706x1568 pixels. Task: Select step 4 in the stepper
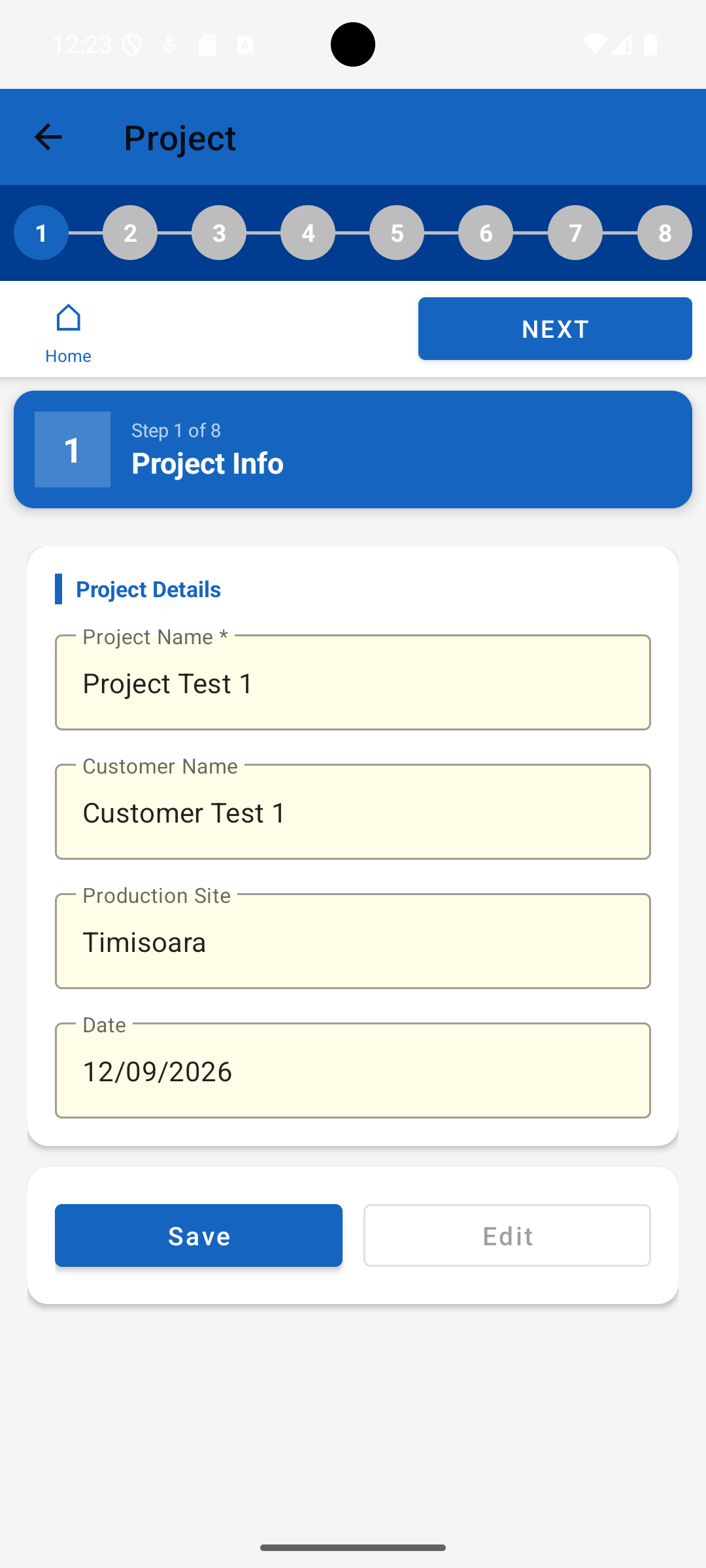(x=308, y=233)
